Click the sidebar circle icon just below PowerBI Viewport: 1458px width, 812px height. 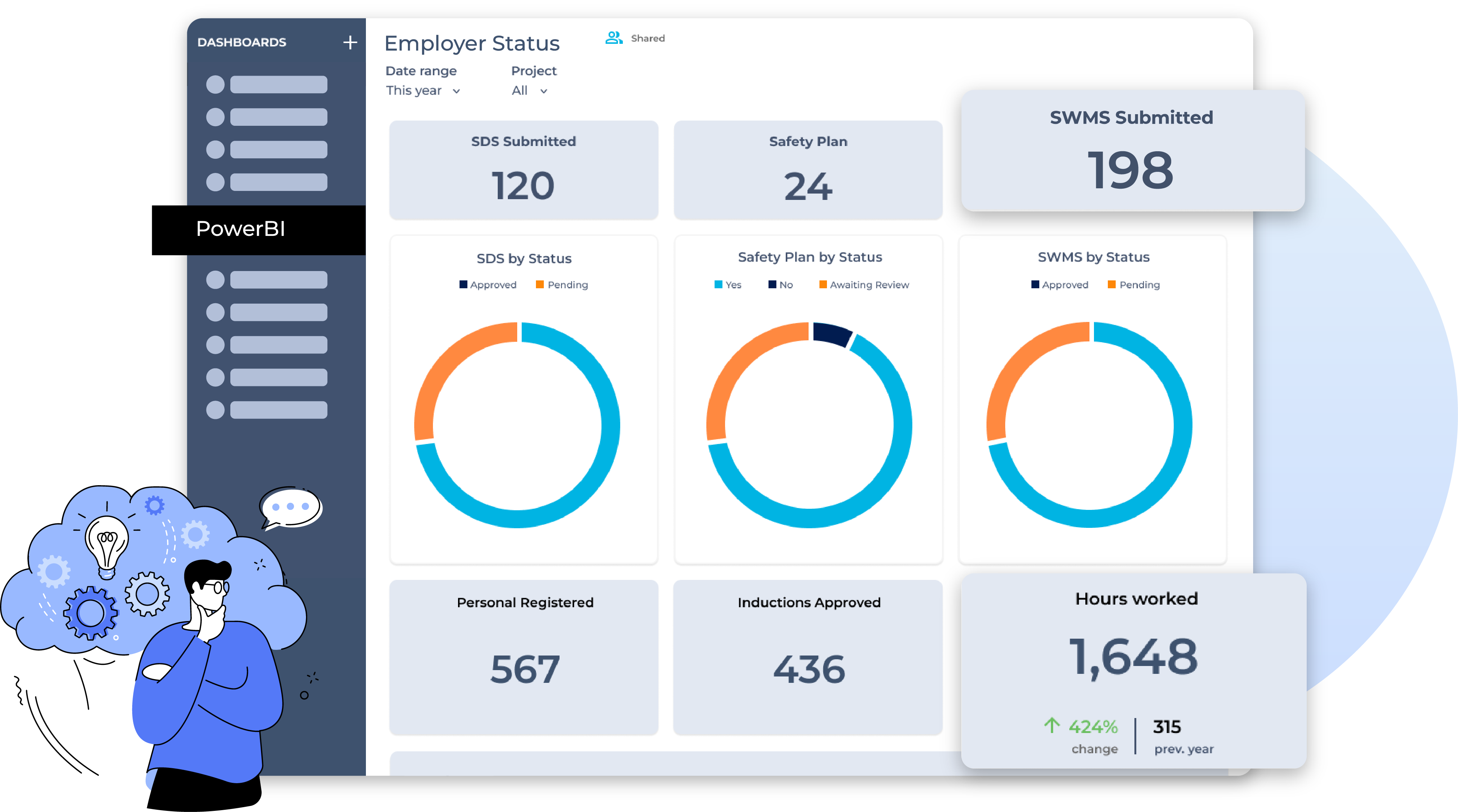[215, 280]
